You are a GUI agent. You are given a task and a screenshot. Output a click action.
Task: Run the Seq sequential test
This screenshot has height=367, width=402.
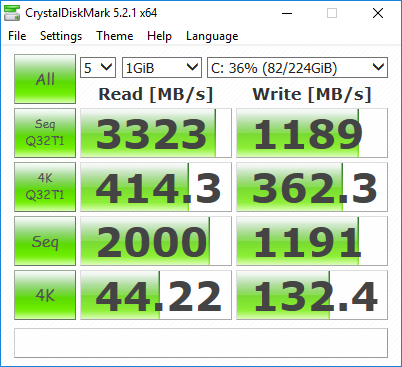(45, 241)
